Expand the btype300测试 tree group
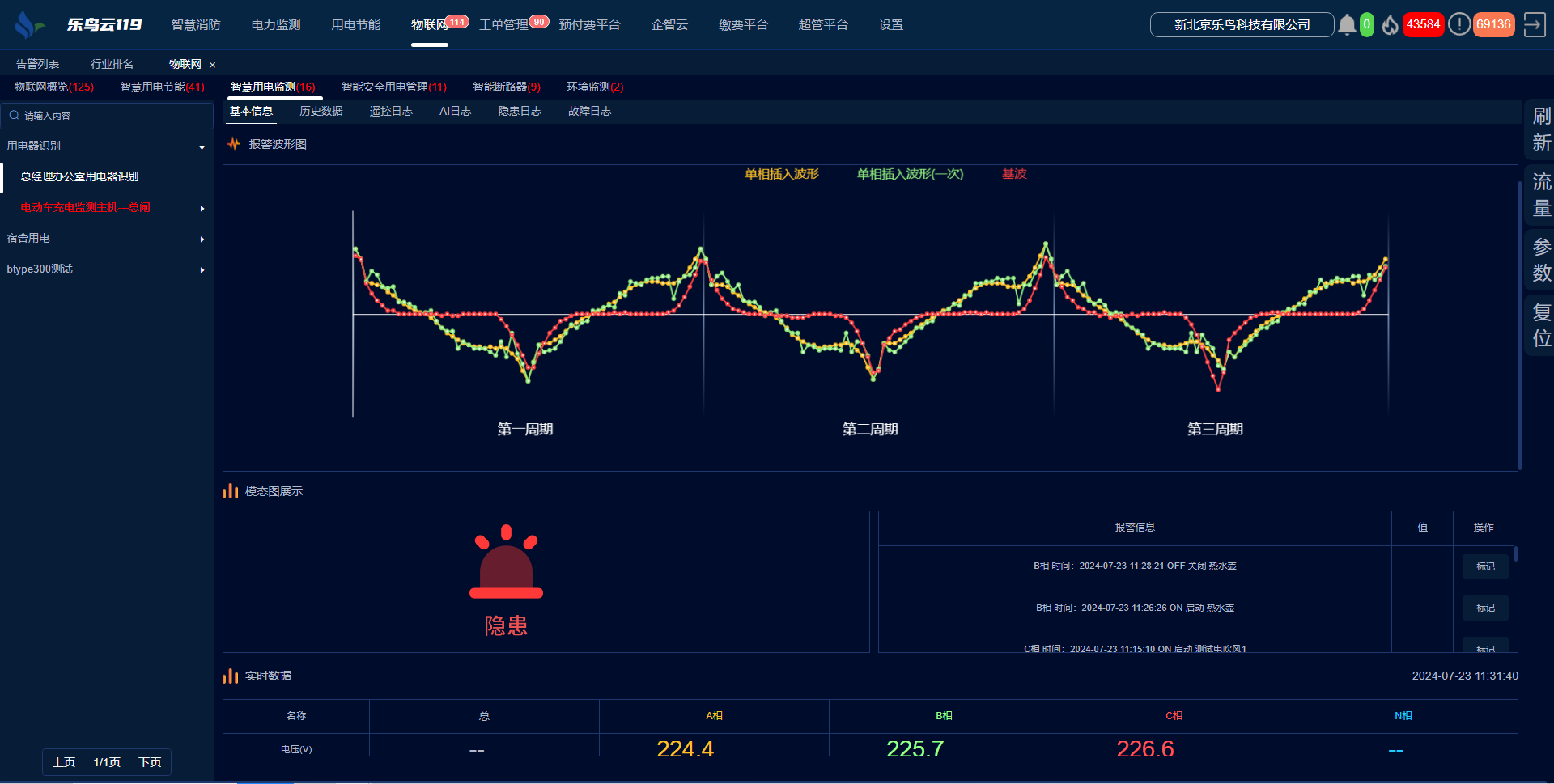Screen dimensions: 1554x784 (202, 270)
